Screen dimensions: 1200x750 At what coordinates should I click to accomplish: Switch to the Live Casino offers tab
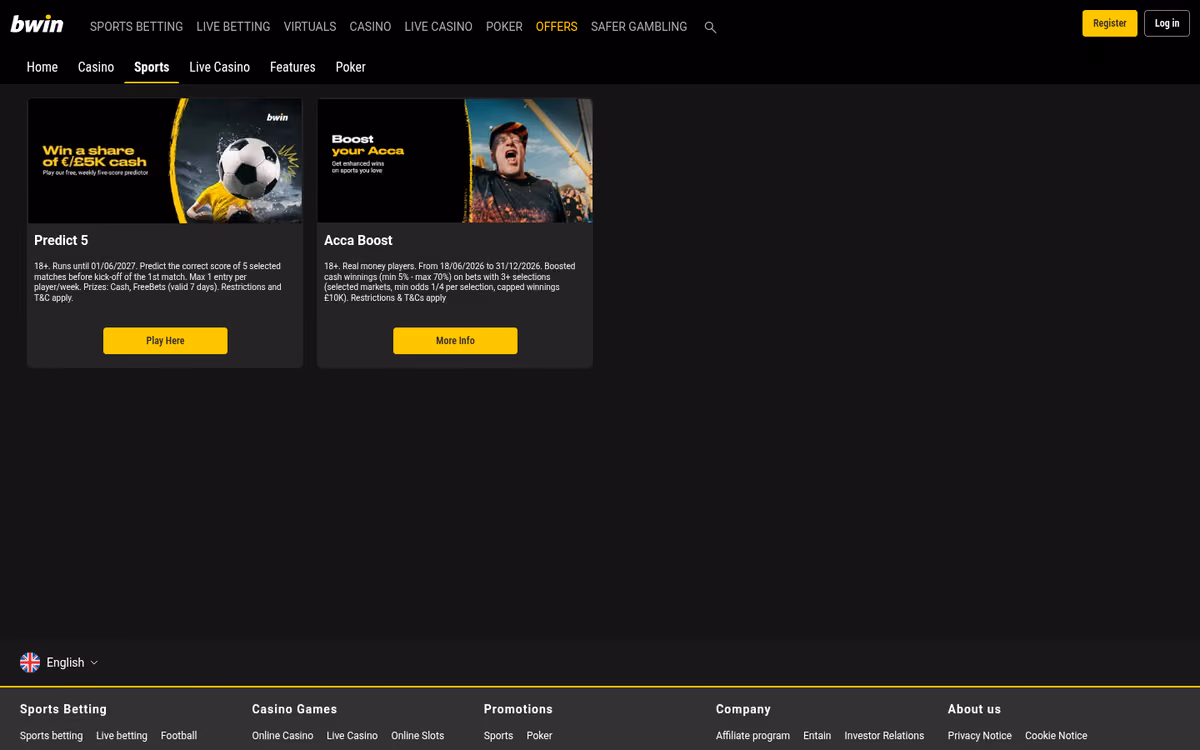tap(219, 67)
